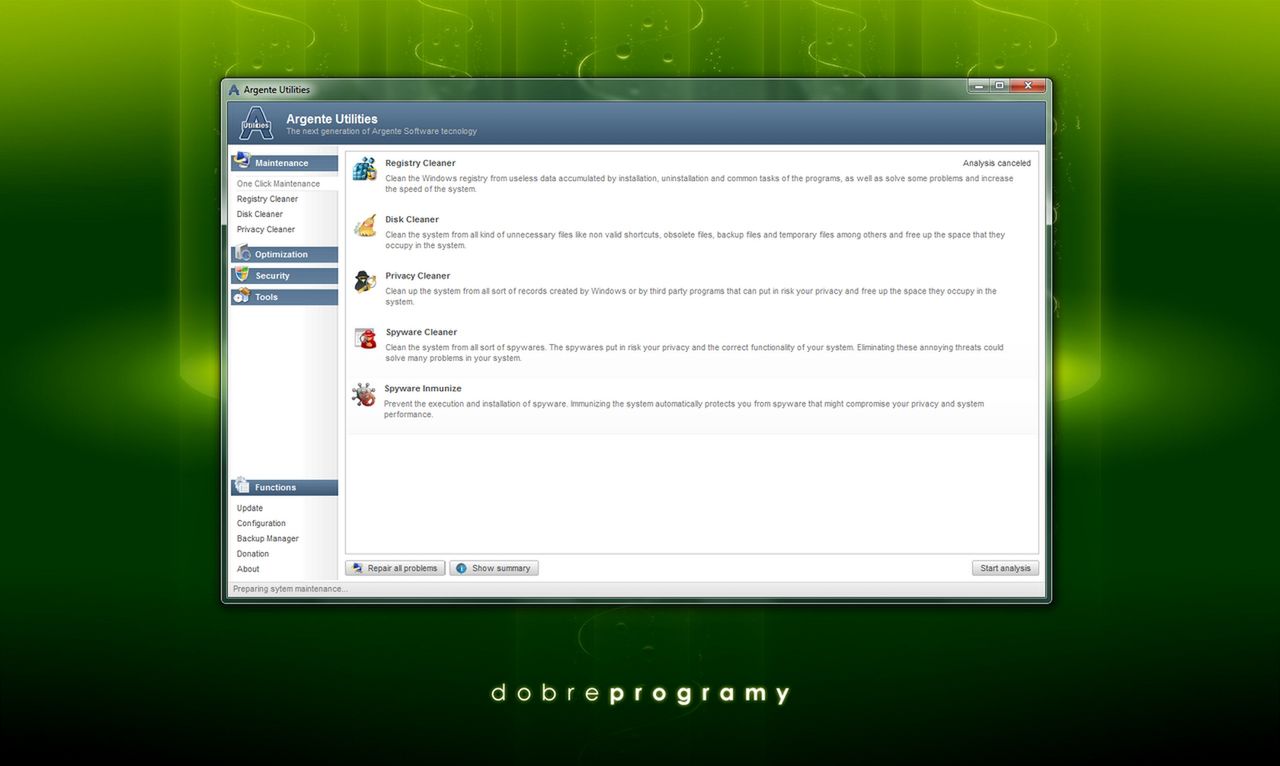Screen dimensions: 1280x766
Task: Open the Donation link
Action: [253, 553]
